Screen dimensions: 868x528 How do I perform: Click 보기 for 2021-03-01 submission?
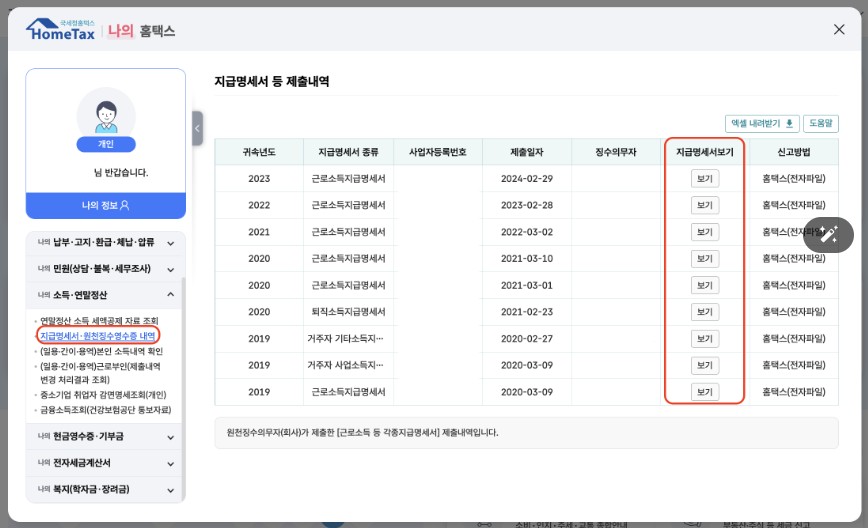tap(705, 285)
